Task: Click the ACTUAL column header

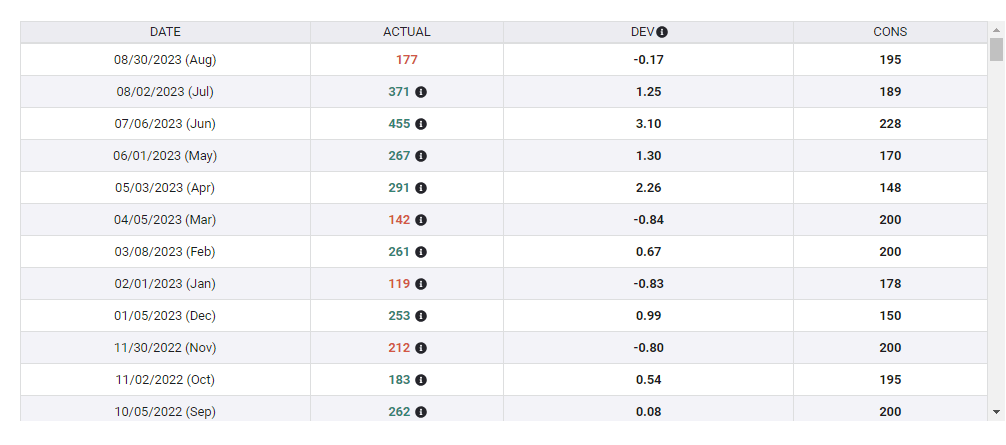Action: tap(407, 32)
